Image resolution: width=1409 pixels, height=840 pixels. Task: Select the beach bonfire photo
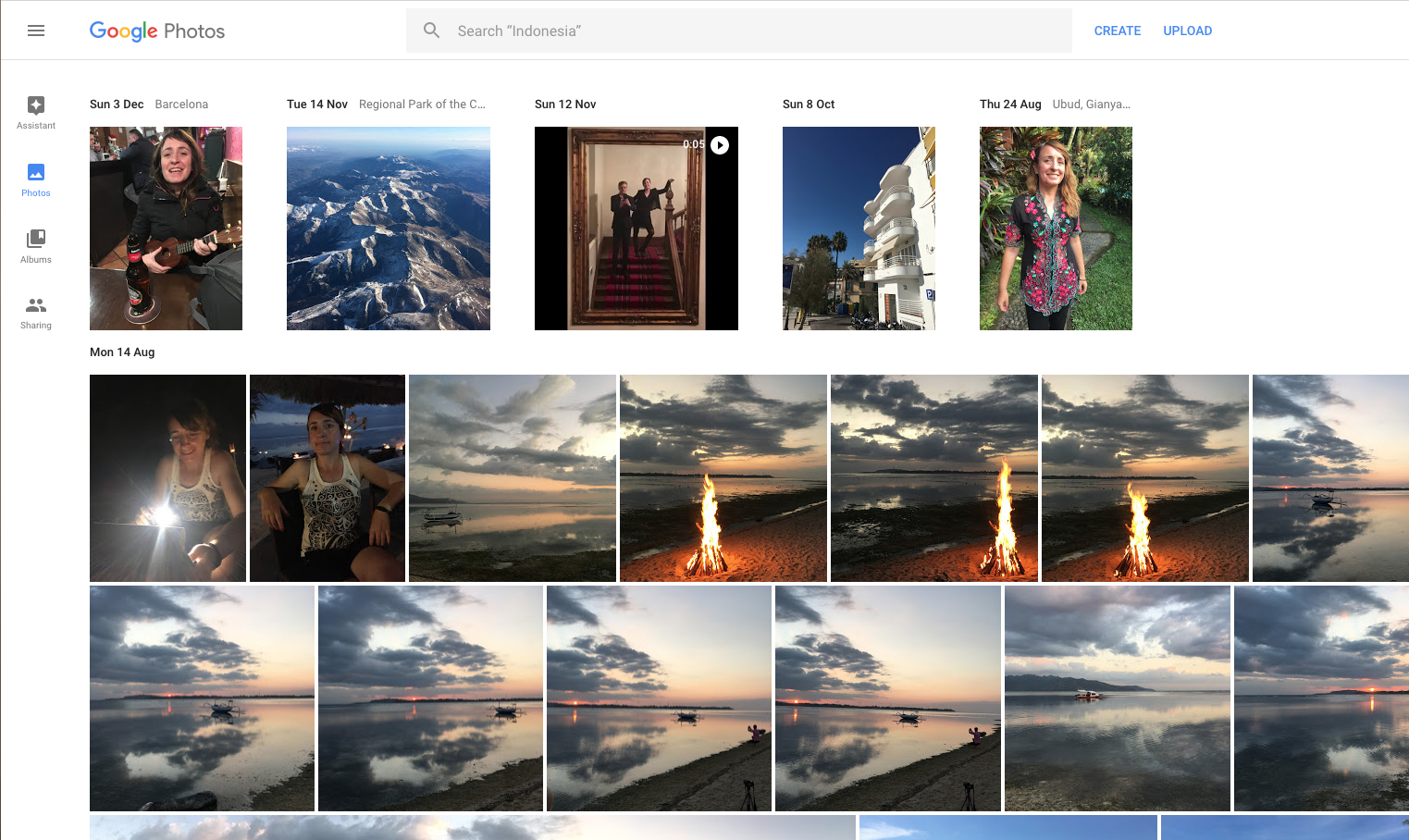point(723,477)
